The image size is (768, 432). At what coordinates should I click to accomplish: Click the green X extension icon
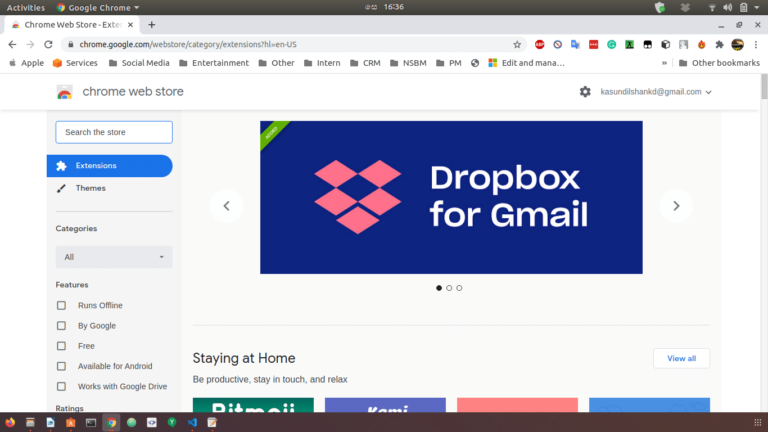(629, 45)
